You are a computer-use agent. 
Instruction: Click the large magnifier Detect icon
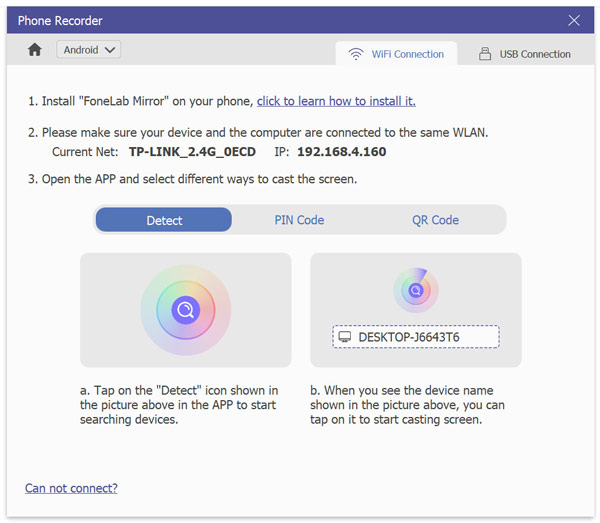pos(185,310)
